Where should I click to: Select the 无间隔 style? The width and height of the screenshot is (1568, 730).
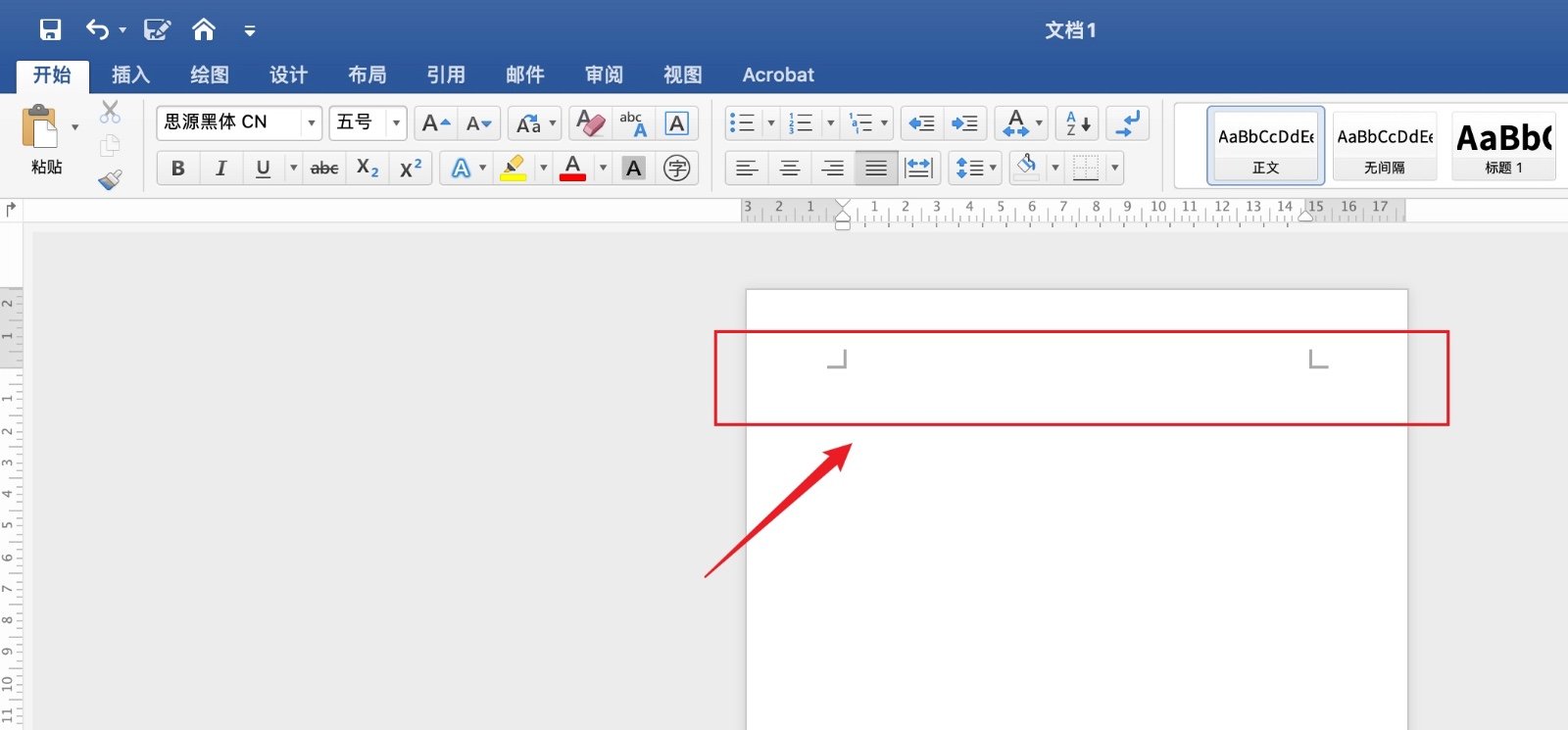(x=1385, y=146)
